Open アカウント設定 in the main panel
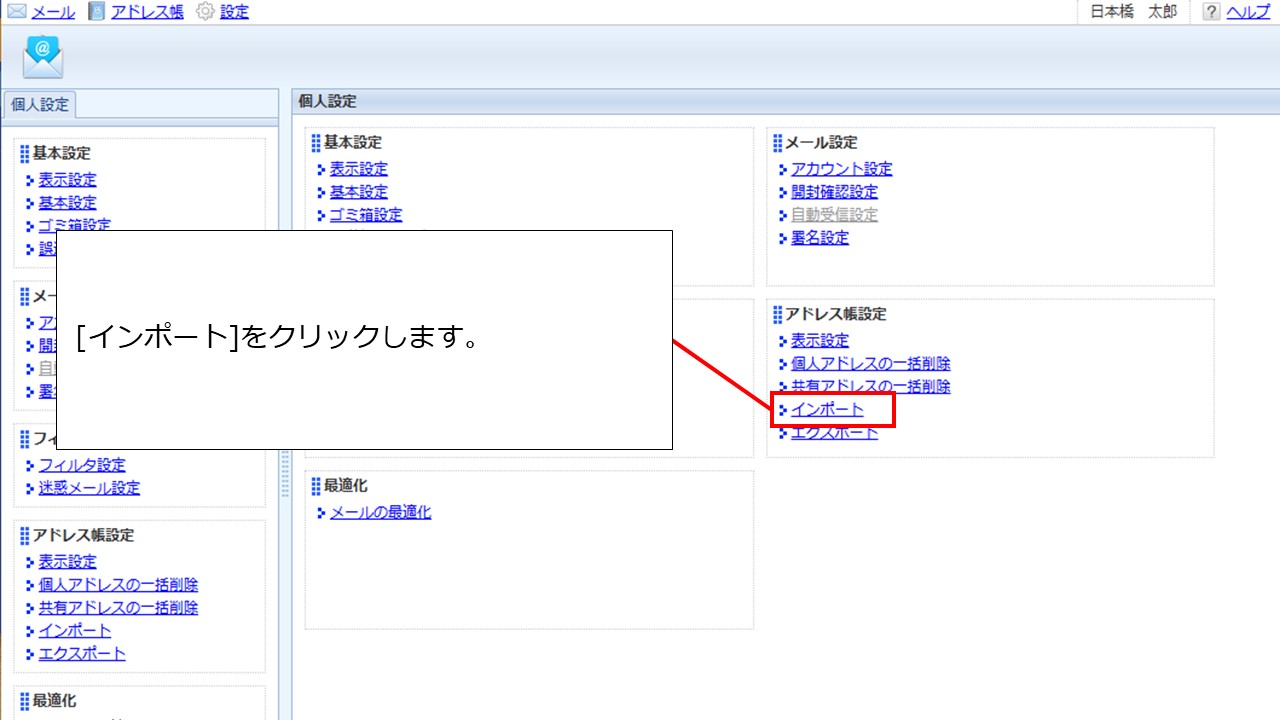Screen dimensions: 1280x720 841,169
